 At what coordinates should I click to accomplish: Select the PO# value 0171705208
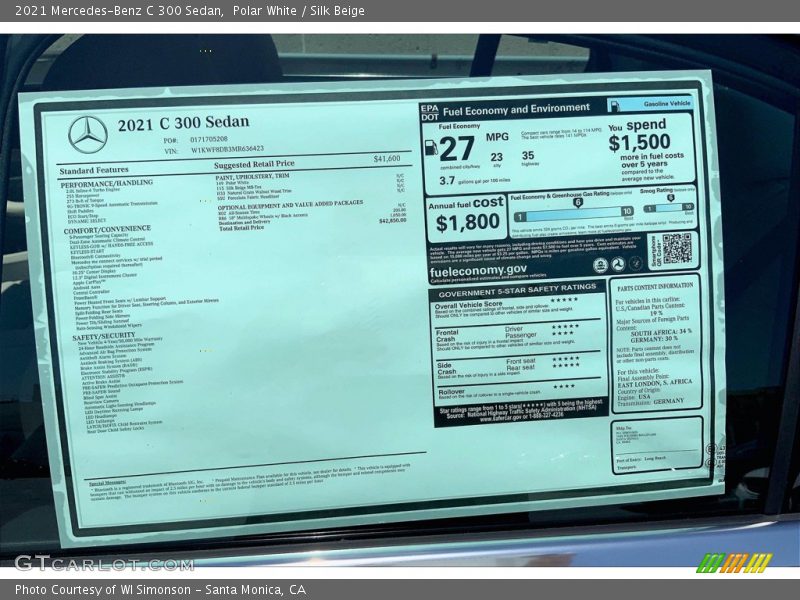click(209, 139)
